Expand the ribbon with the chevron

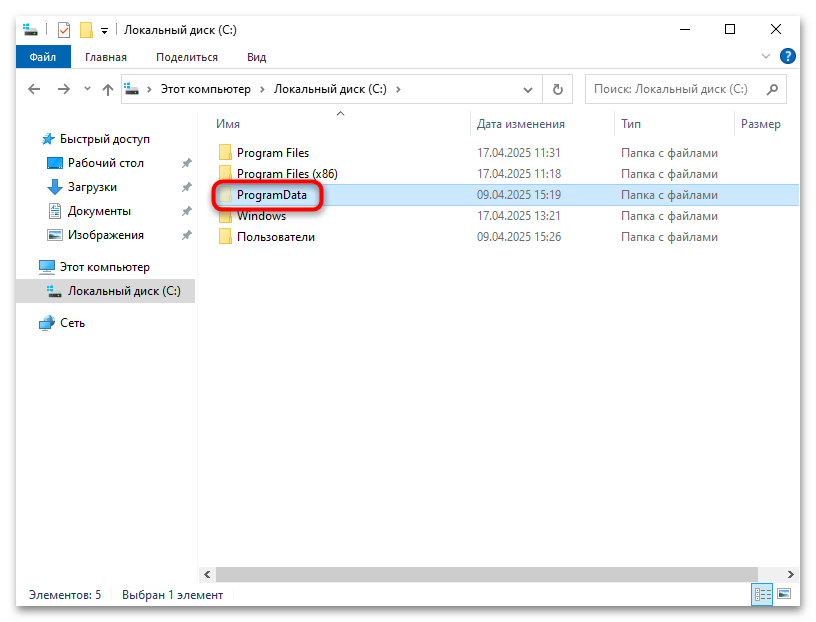(x=766, y=56)
